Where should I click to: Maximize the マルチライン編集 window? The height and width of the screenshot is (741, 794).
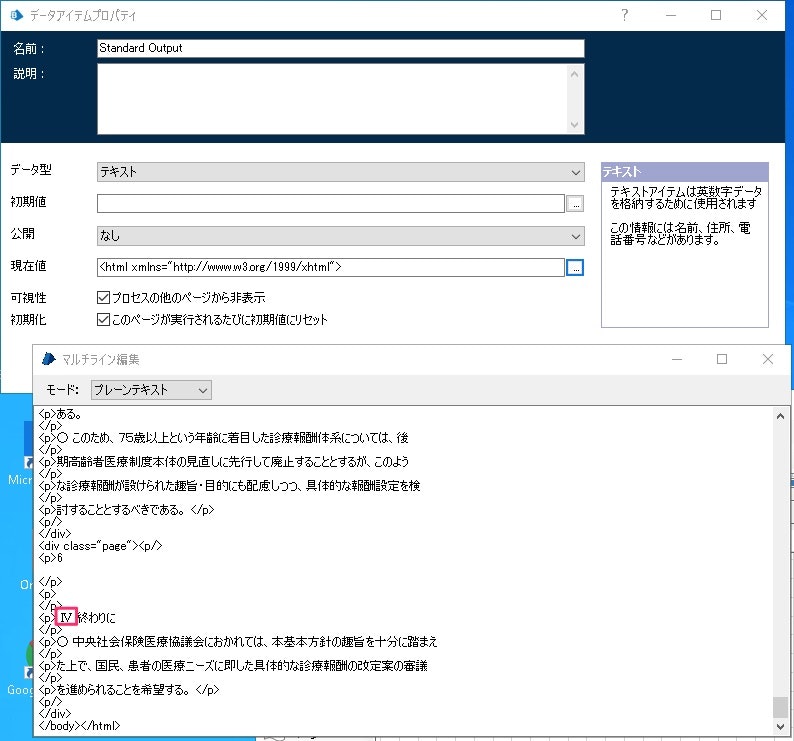point(722,359)
